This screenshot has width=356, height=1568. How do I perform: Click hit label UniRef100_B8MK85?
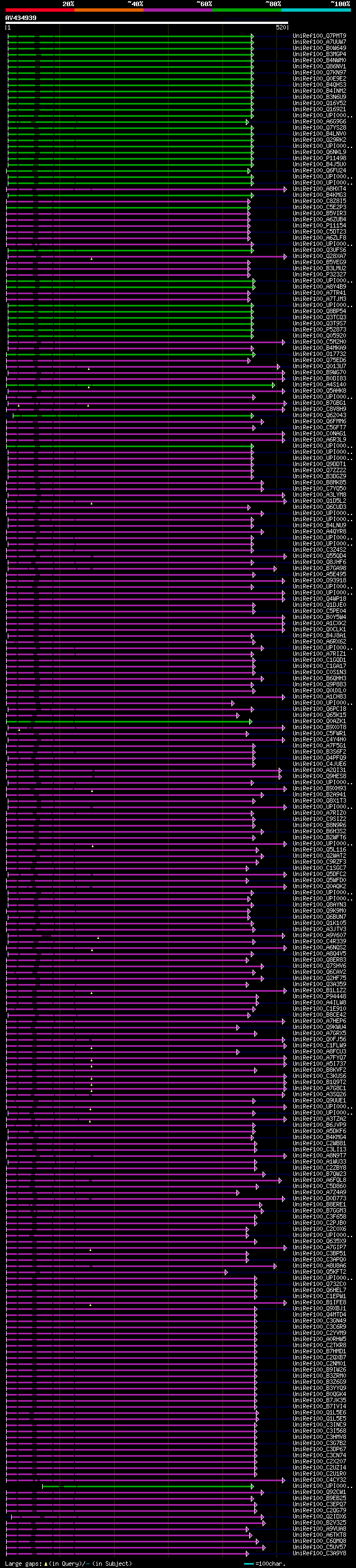[319, 483]
